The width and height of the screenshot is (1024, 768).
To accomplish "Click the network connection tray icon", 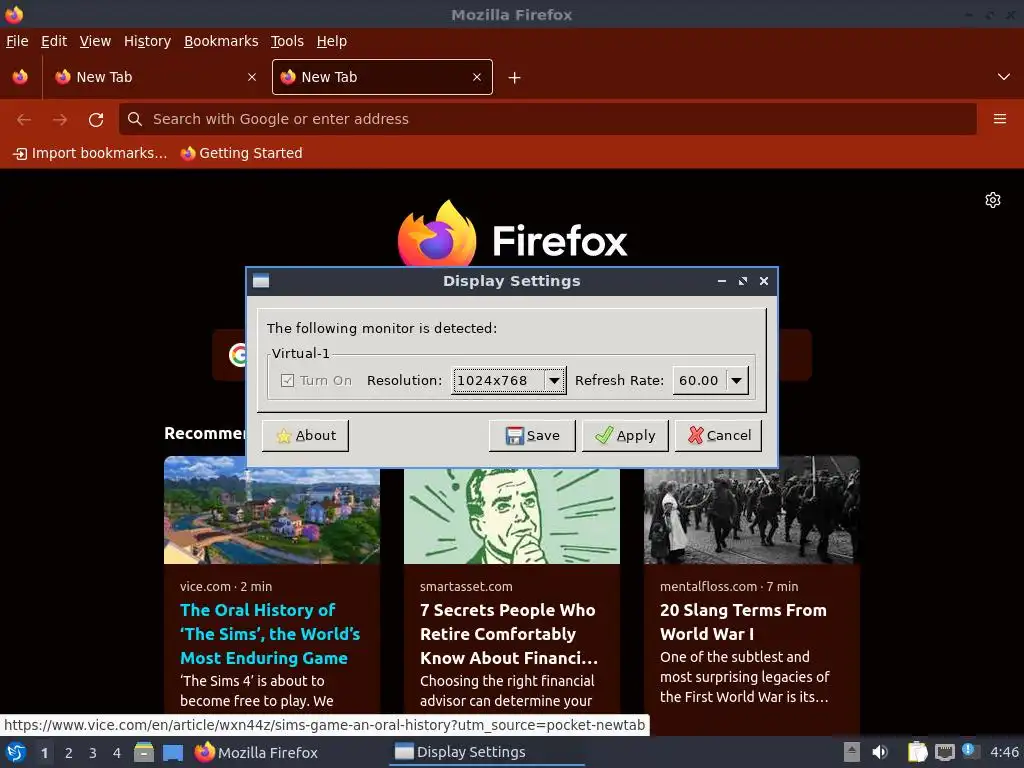I will coord(944,752).
